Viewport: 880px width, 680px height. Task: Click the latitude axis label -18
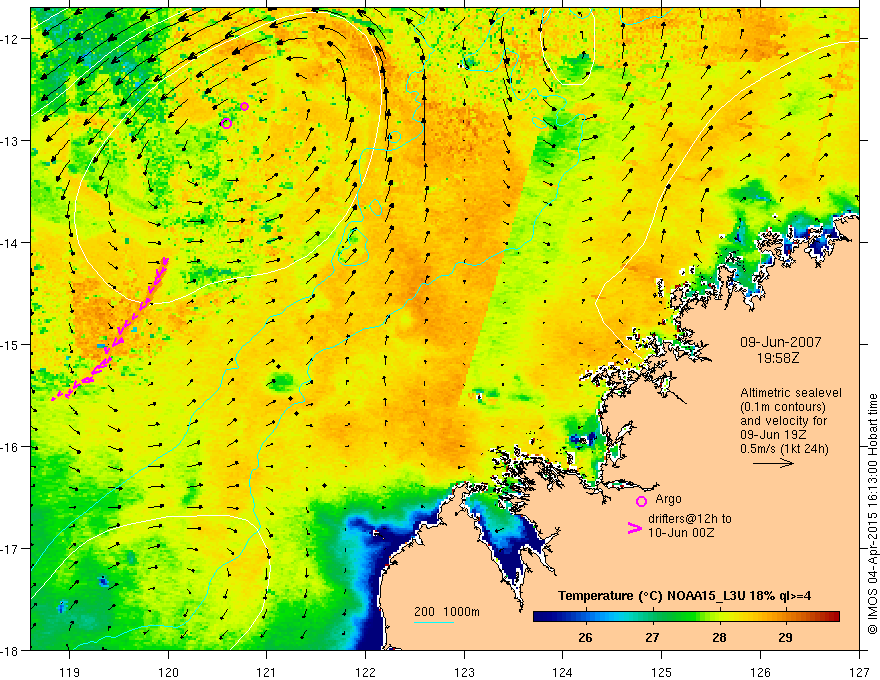tap(11, 650)
